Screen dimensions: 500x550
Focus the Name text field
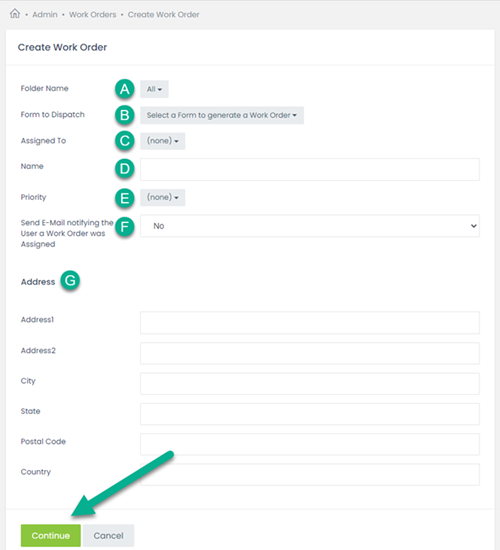click(x=310, y=169)
